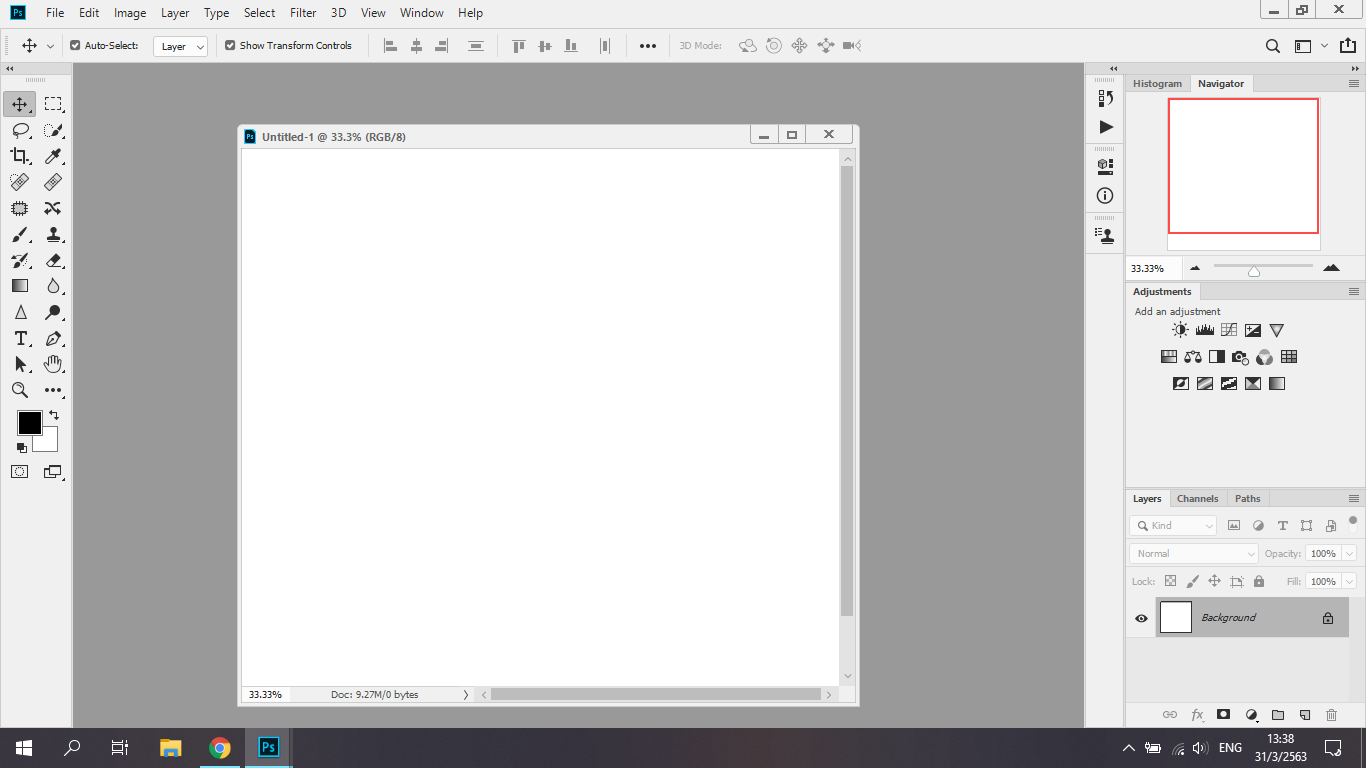Add a Brightness/Contrast adjustment
This screenshot has height=768, width=1366.
click(x=1180, y=330)
